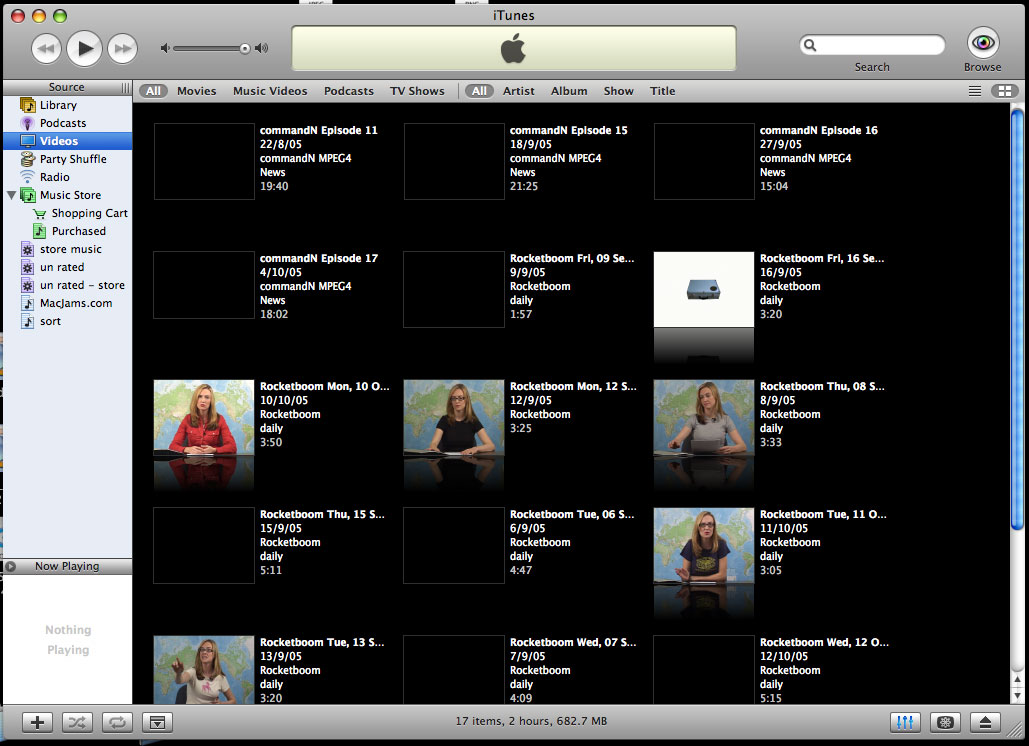Collapse the Music Store disclosure triangle
The width and height of the screenshot is (1029, 746).
pyautogui.click(x=11, y=195)
